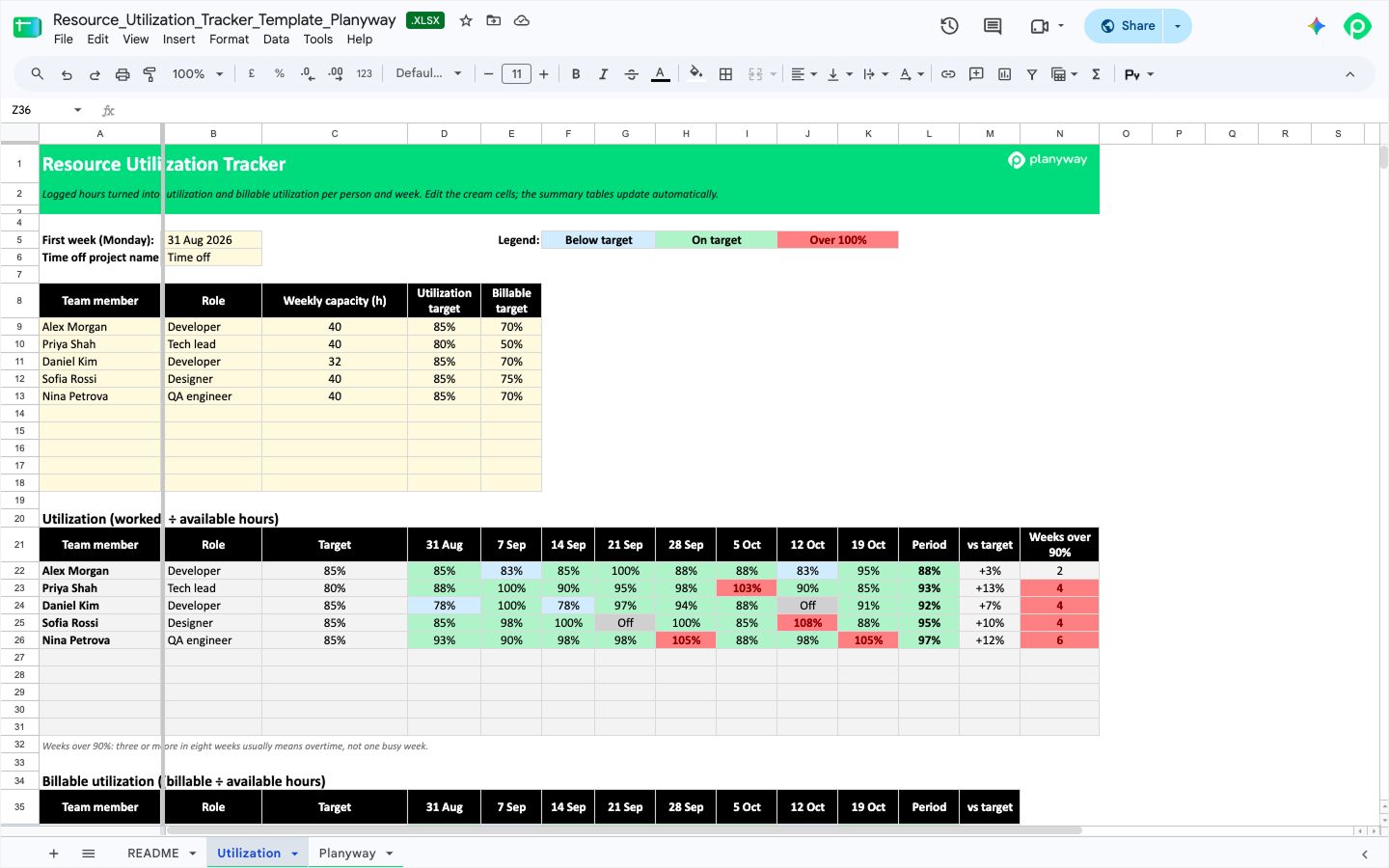
Task: Format selection as currency with £ icon
Action: (x=252, y=74)
